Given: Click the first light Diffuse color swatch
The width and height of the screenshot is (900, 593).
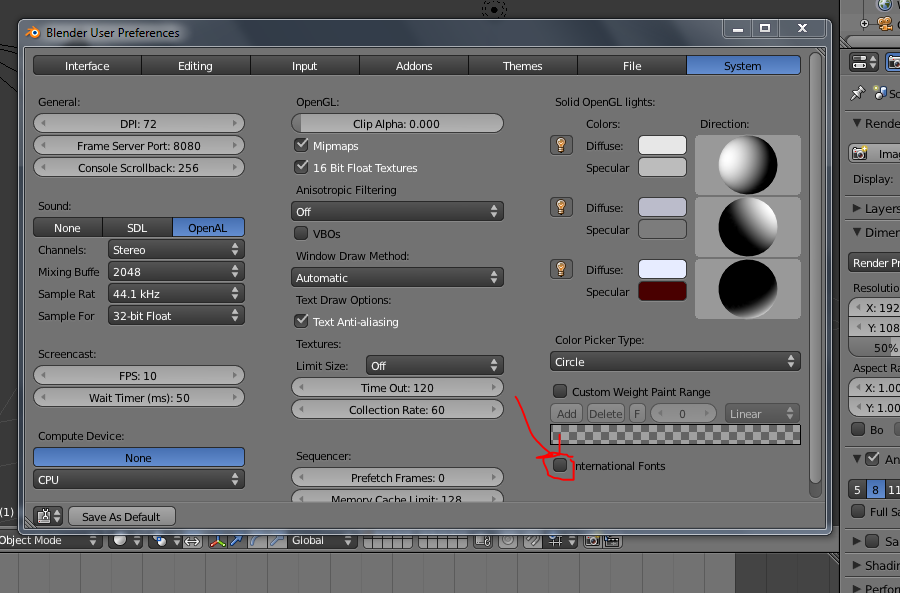Looking at the screenshot, I should tap(662, 145).
